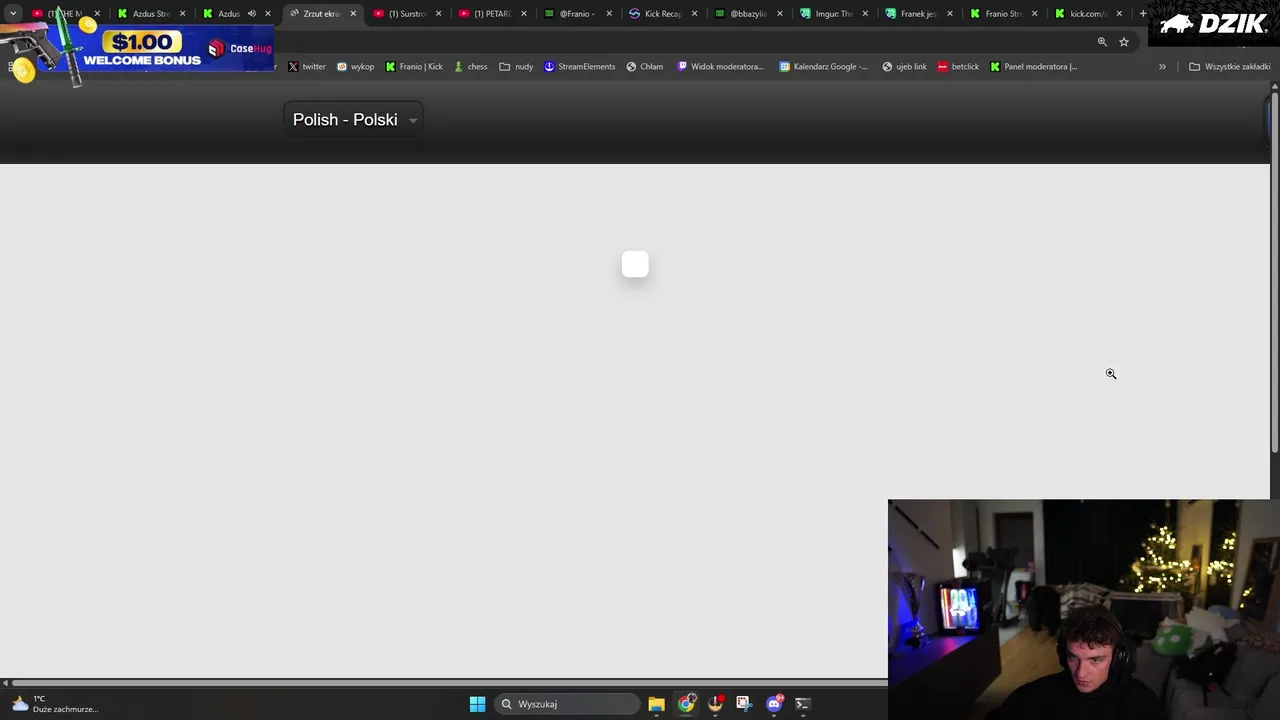Switch to the Franek jest tab
Viewport: 1280px width, 720px height.
(917, 14)
